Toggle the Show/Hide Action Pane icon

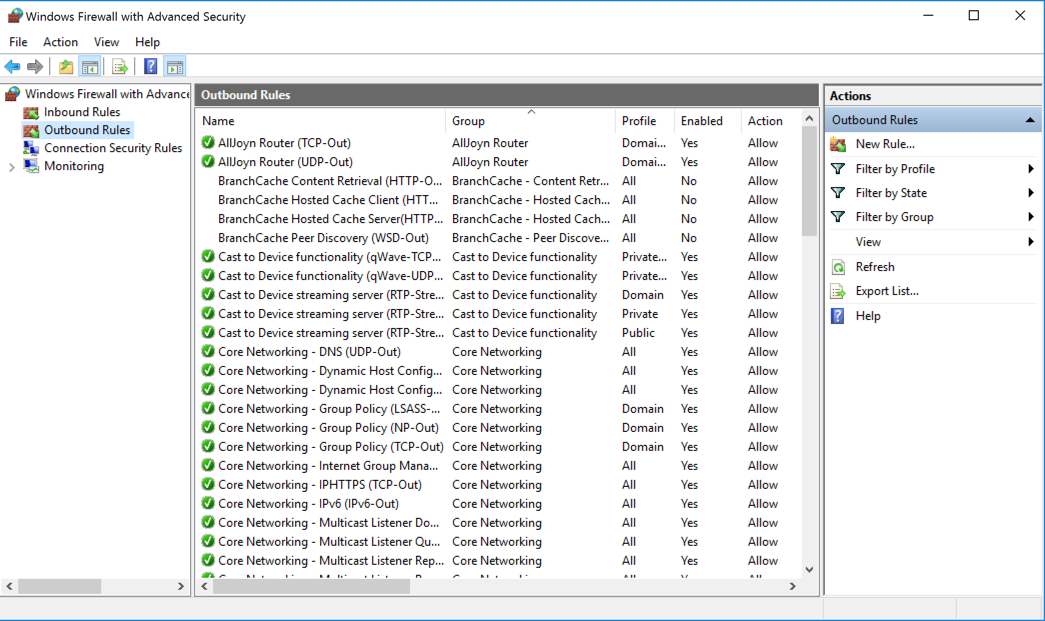(175, 67)
